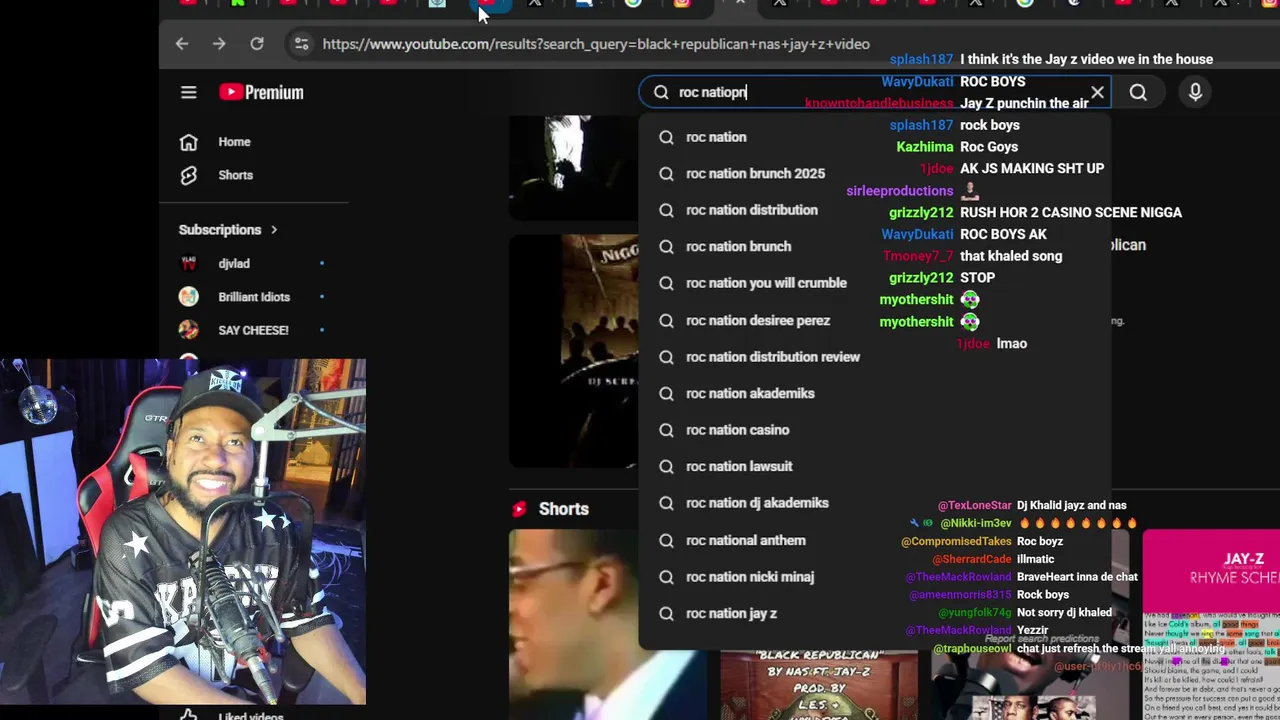1280x720 pixels.
Task: Select 'roc nation casino' suggestion
Action: 875,430
